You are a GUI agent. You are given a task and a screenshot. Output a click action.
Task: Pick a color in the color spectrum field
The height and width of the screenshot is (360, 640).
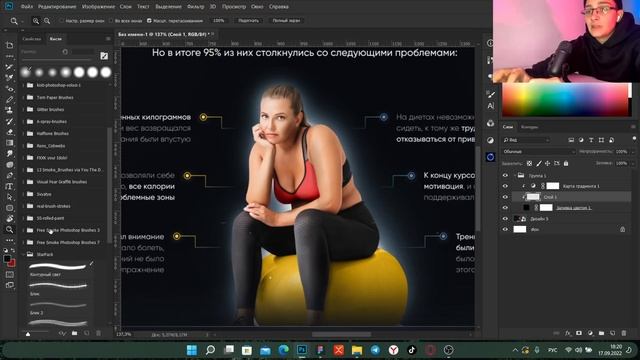pos(565,100)
